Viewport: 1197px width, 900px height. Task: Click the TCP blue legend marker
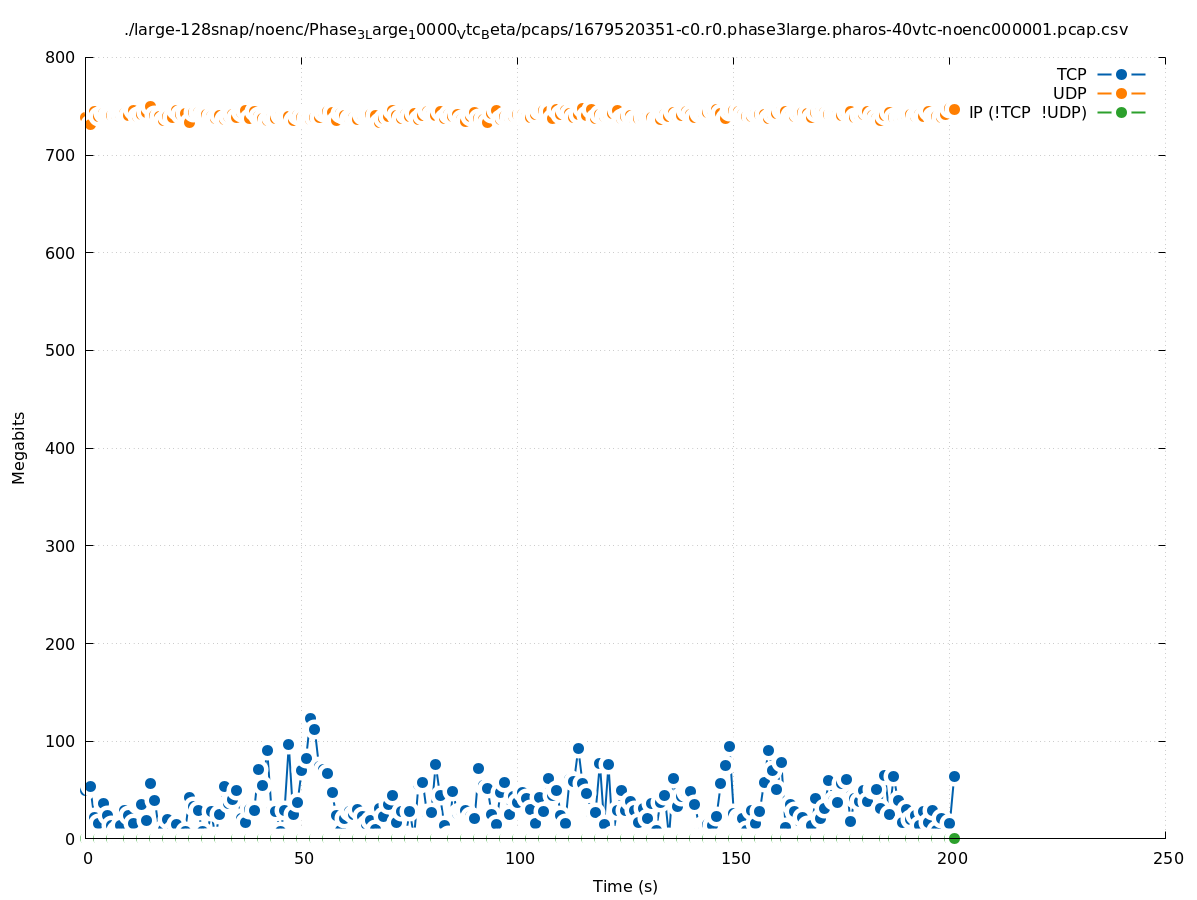point(1121,74)
